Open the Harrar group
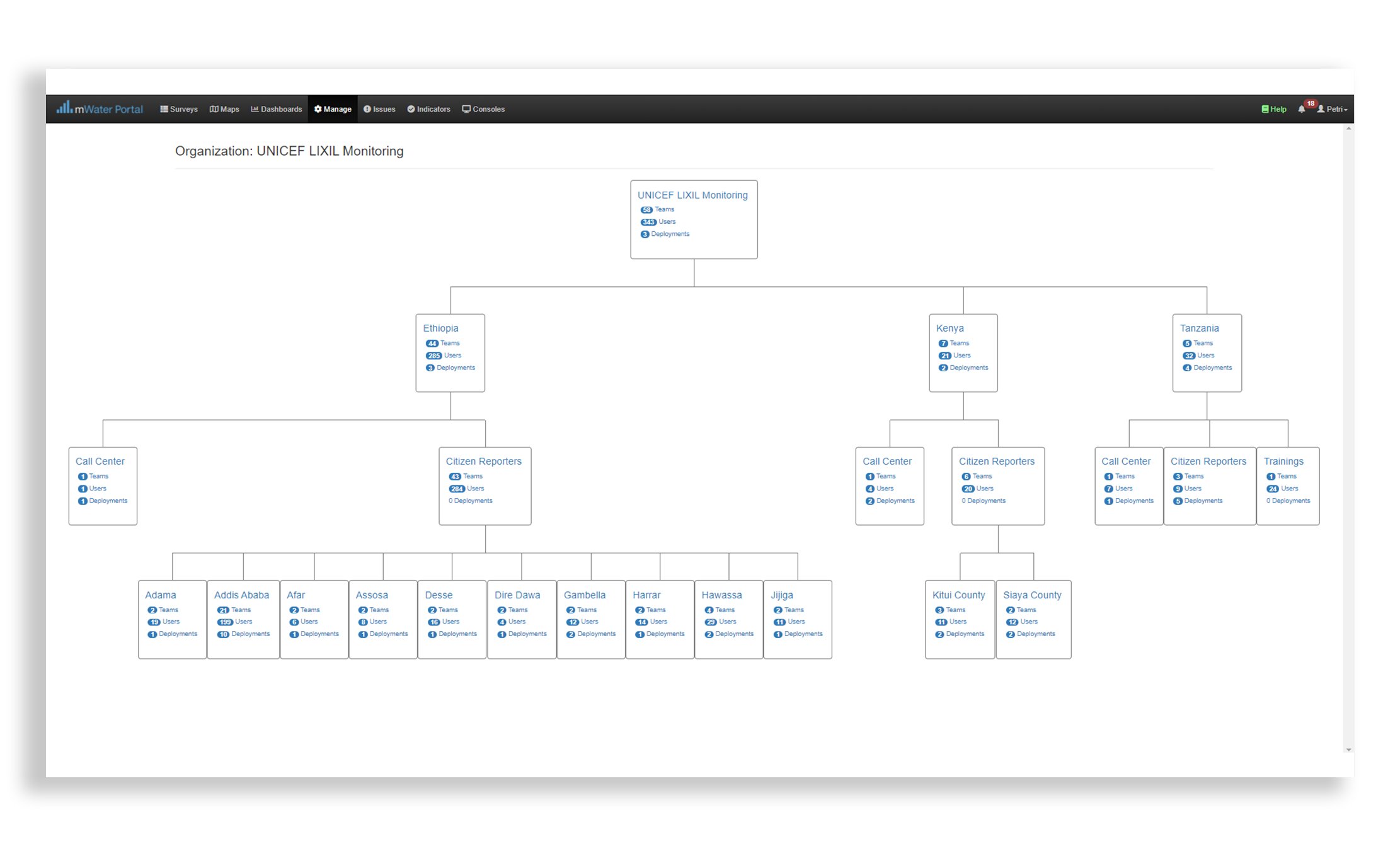 tap(646, 594)
